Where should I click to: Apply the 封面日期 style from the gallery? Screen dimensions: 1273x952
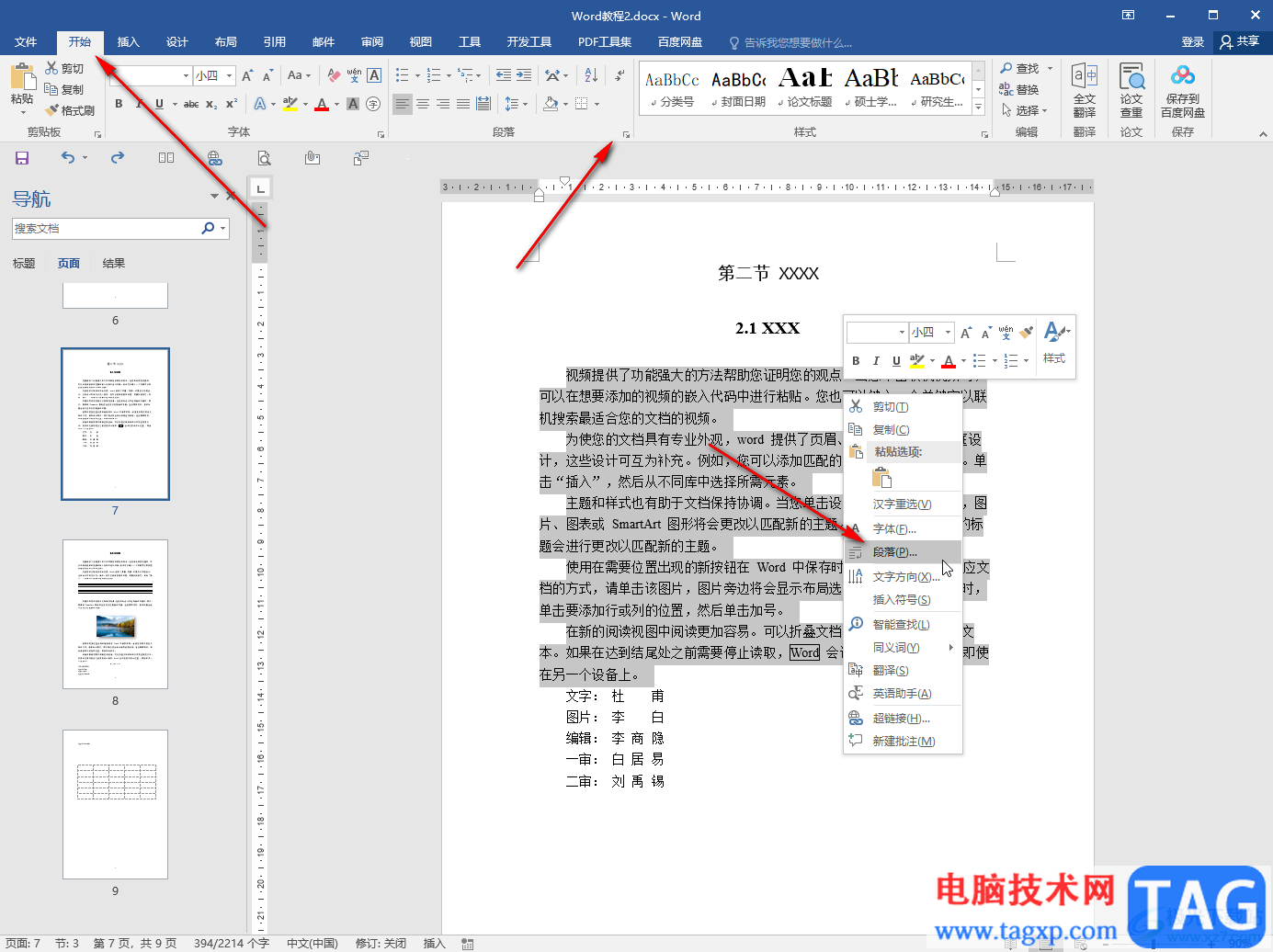[739, 90]
